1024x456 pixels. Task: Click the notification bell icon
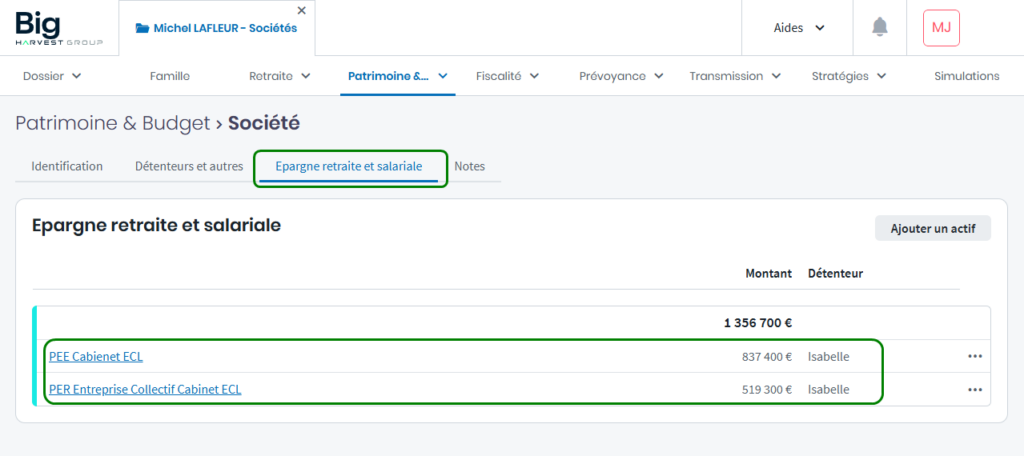pyautogui.click(x=879, y=28)
